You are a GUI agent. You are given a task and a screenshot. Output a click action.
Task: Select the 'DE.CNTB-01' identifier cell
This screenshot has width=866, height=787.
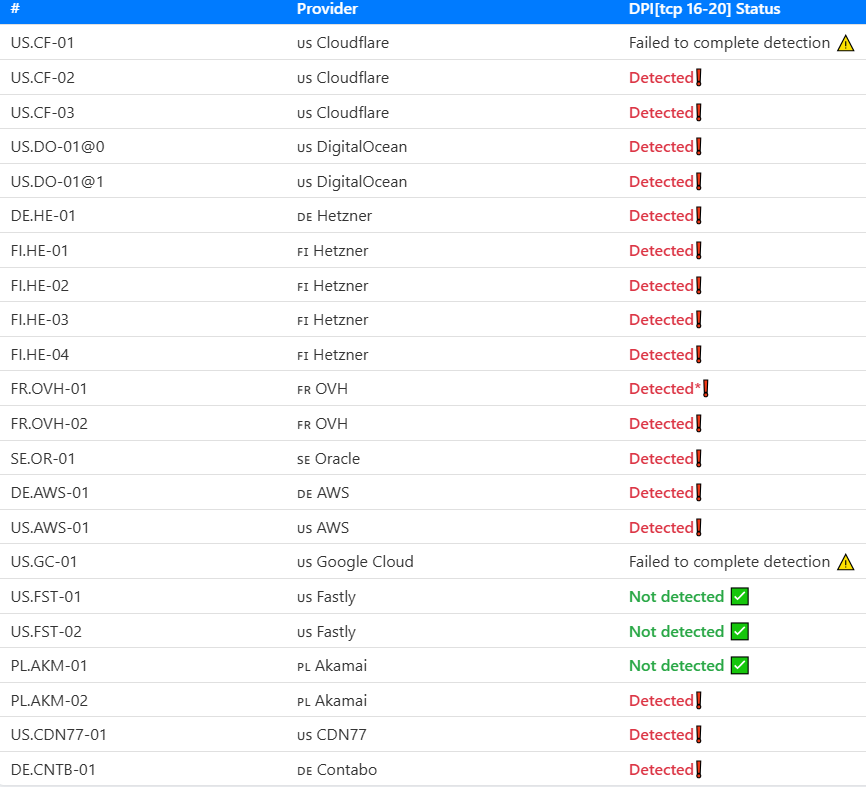53,770
